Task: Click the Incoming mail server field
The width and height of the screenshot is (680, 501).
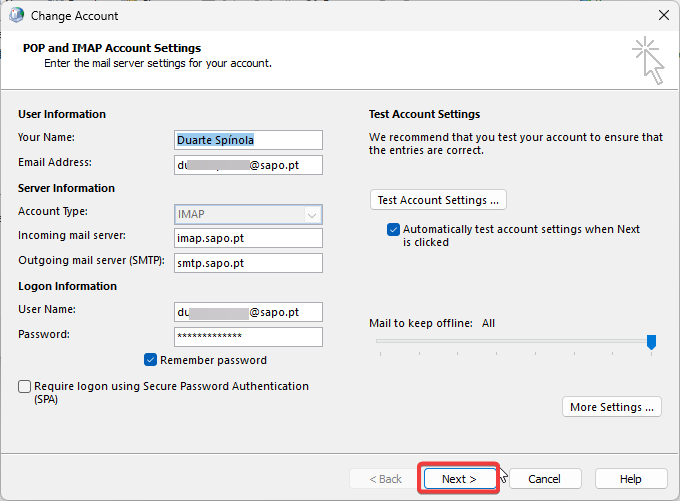Action: tap(248, 238)
